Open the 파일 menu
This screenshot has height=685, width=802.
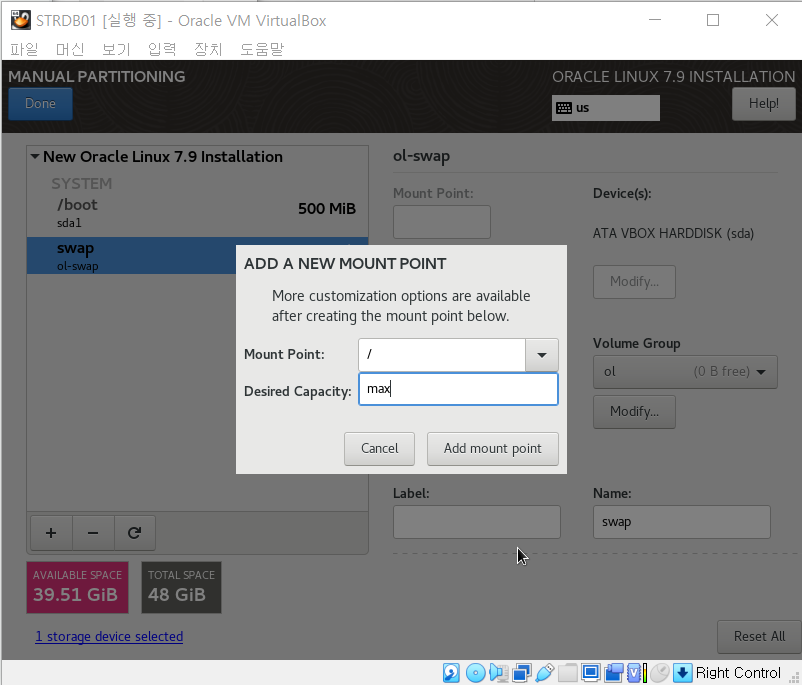tap(24, 49)
